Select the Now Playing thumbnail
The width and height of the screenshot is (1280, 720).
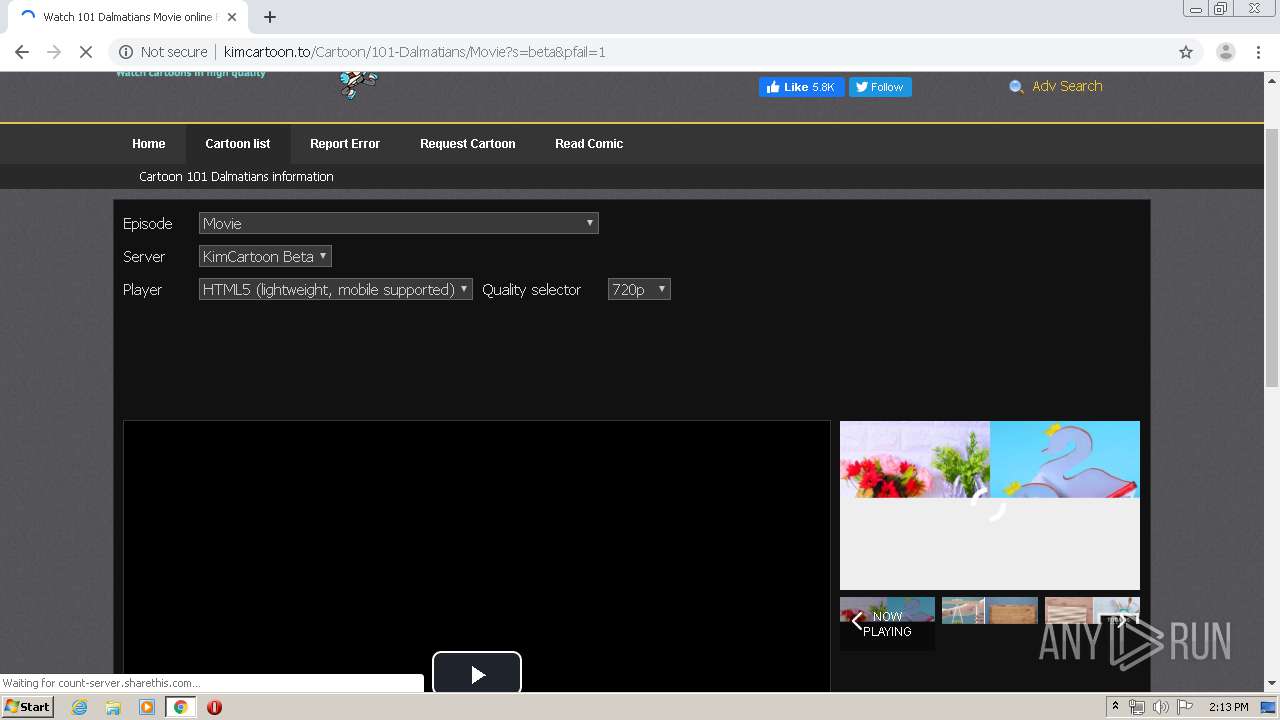(x=887, y=623)
